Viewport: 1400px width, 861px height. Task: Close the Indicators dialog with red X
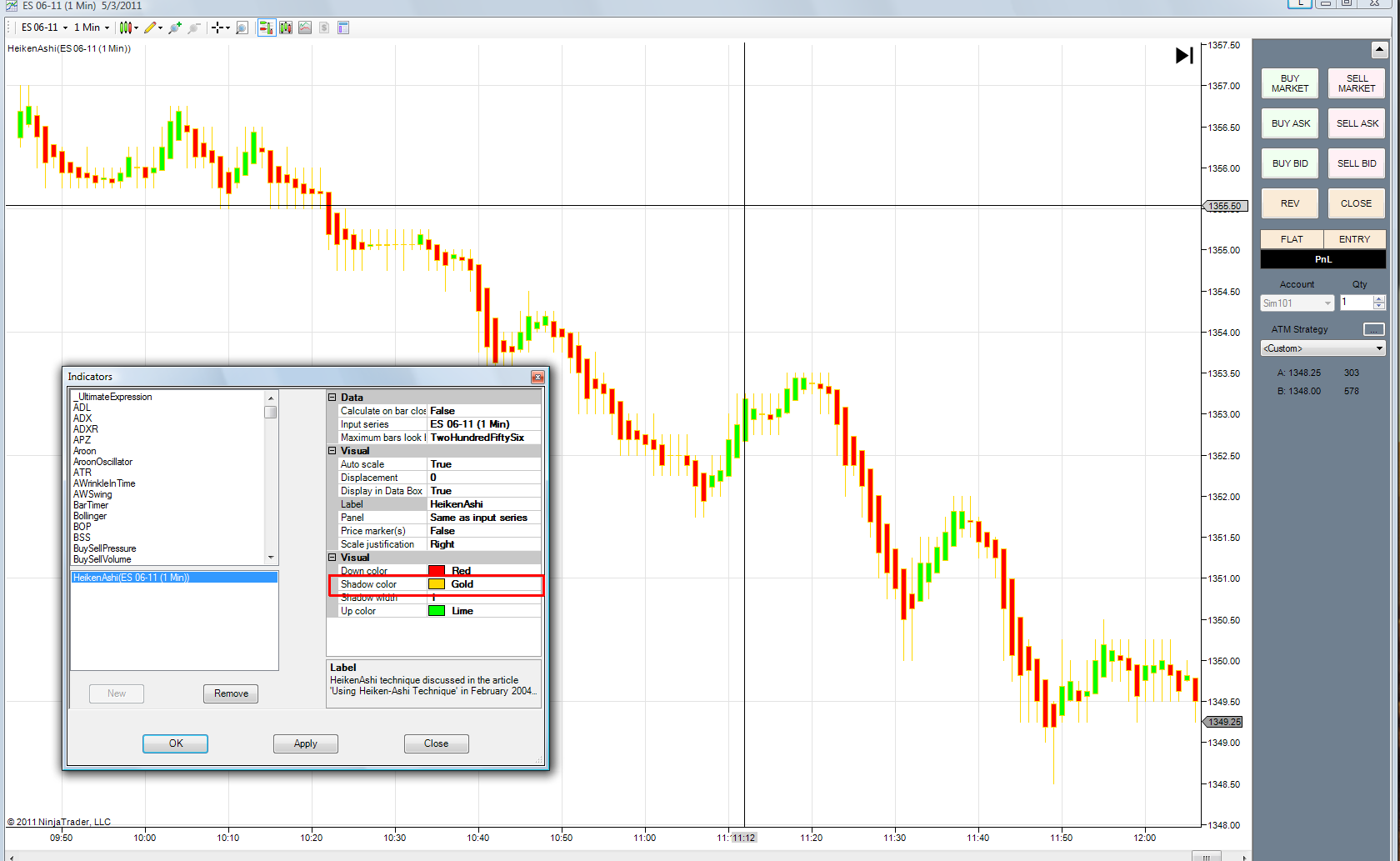(537, 377)
